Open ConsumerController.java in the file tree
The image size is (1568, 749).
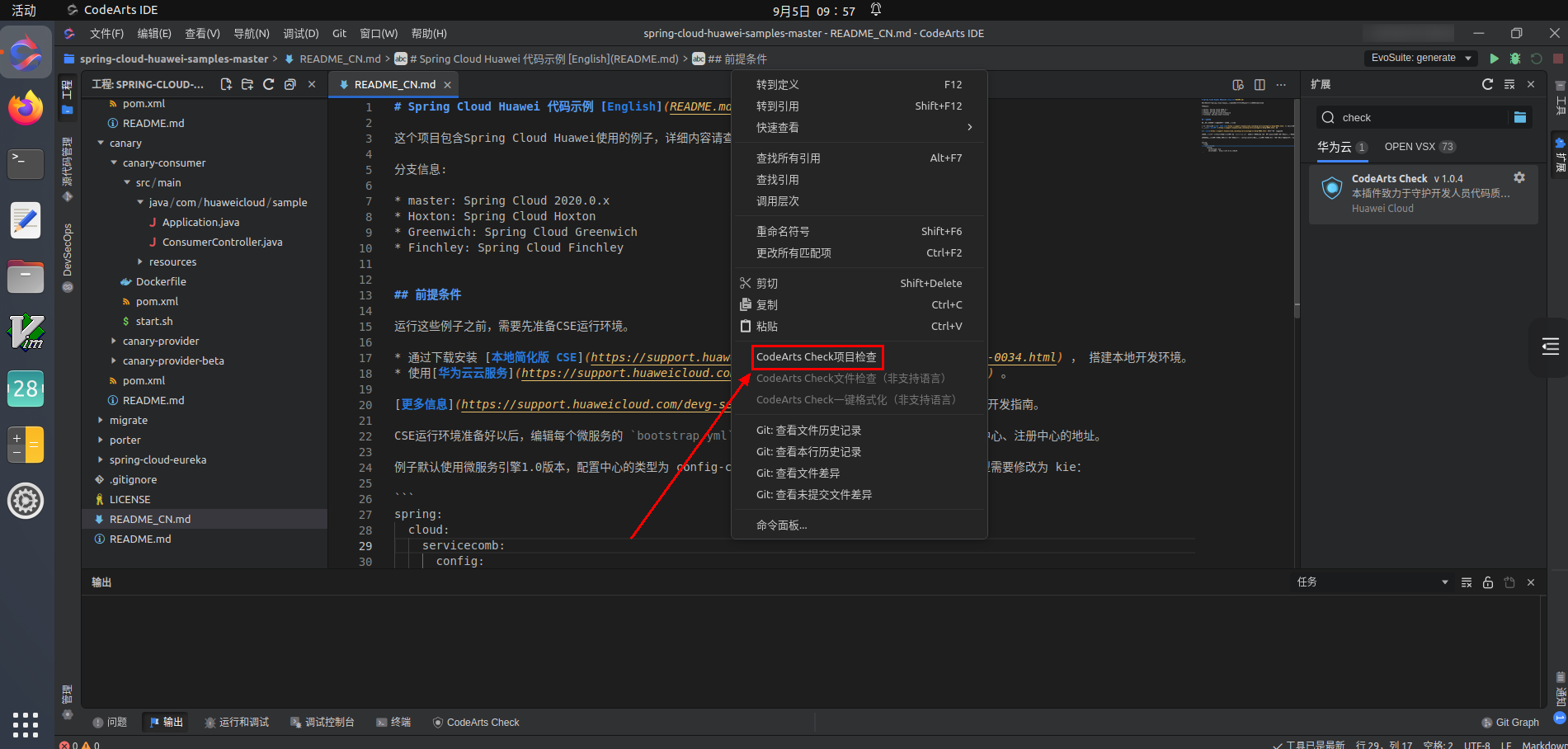(x=222, y=242)
